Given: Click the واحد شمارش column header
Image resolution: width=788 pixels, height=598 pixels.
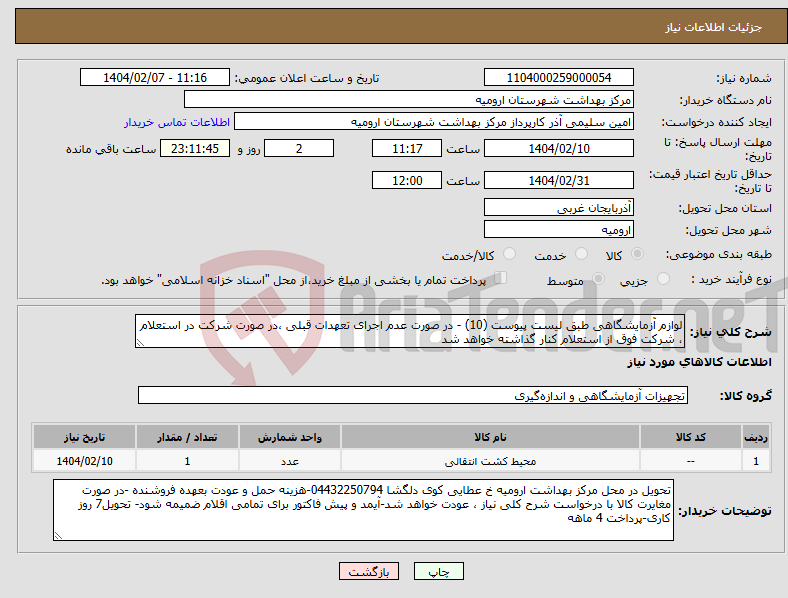Looking at the screenshot, I should pos(290,437).
